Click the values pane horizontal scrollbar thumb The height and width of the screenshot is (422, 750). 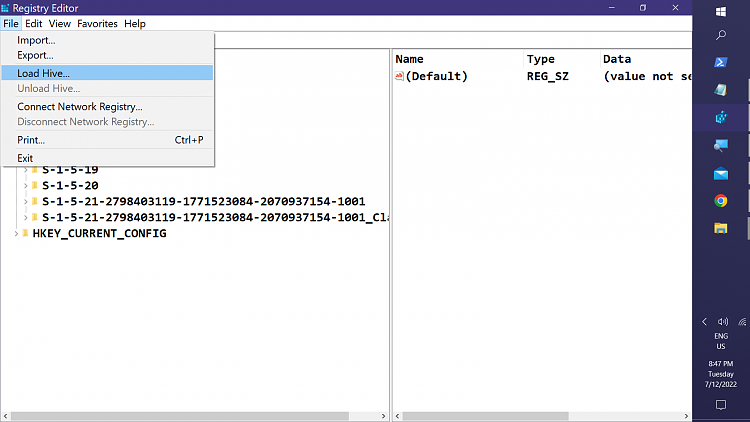click(485, 416)
